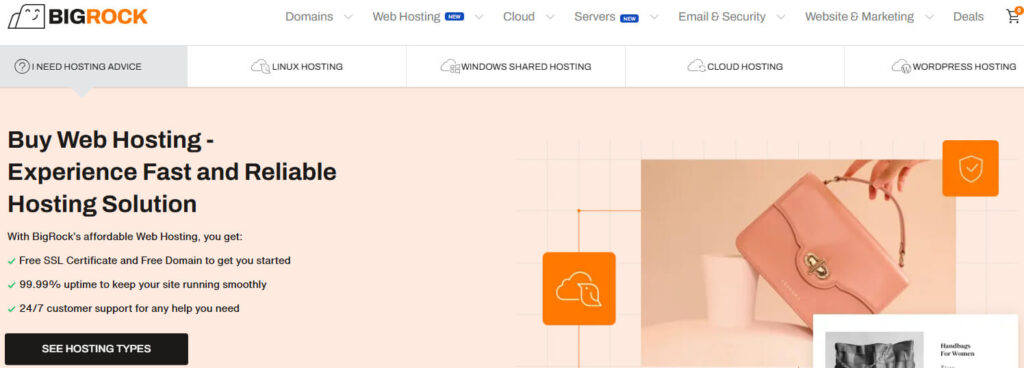Expand the Domains menu chevron
Viewport: 1024px width, 368px height.
coord(348,17)
